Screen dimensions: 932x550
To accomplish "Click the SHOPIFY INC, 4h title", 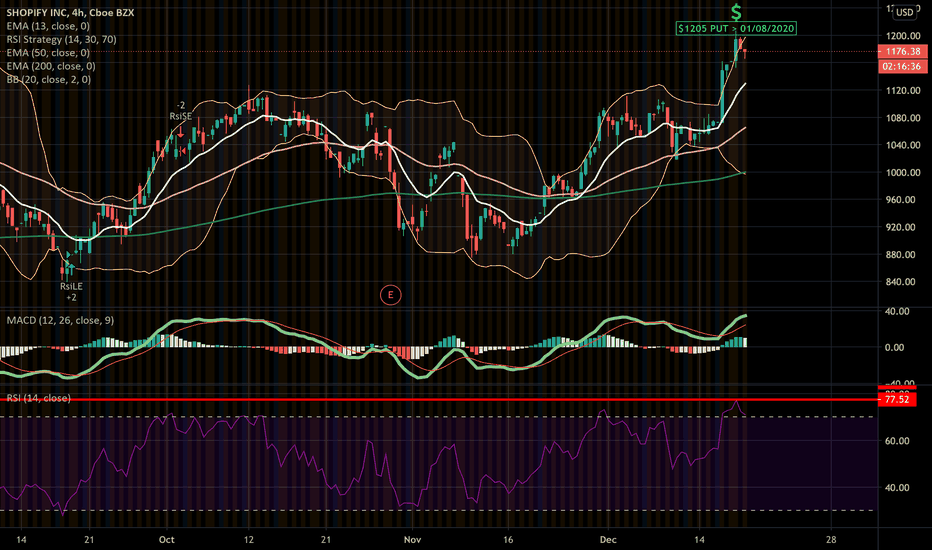I will pyautogui.click(x=70, y=12).
